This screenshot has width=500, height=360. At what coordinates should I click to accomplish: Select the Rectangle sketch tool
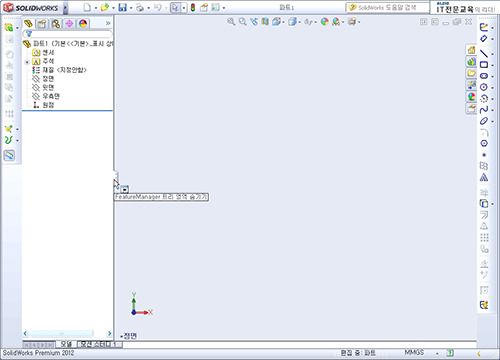484,65
